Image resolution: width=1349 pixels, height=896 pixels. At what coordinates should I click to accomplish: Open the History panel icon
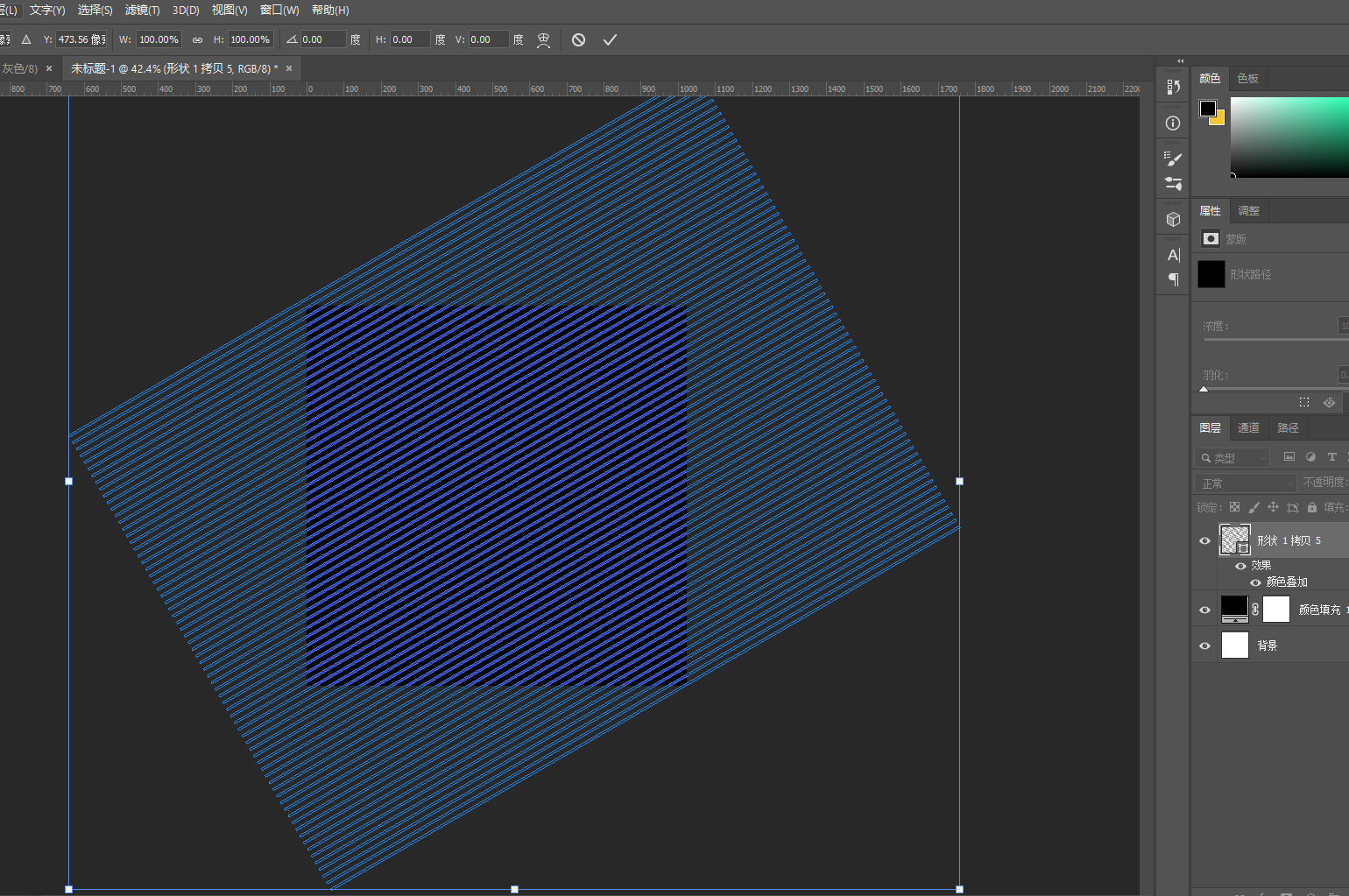tap(1173, 87)
